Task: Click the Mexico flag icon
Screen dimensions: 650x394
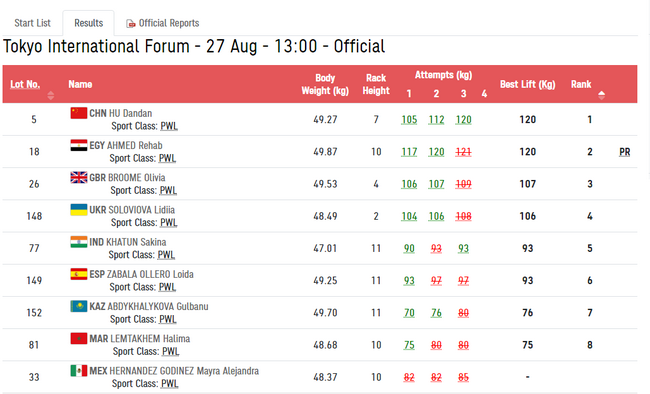Action: [79, 371]
